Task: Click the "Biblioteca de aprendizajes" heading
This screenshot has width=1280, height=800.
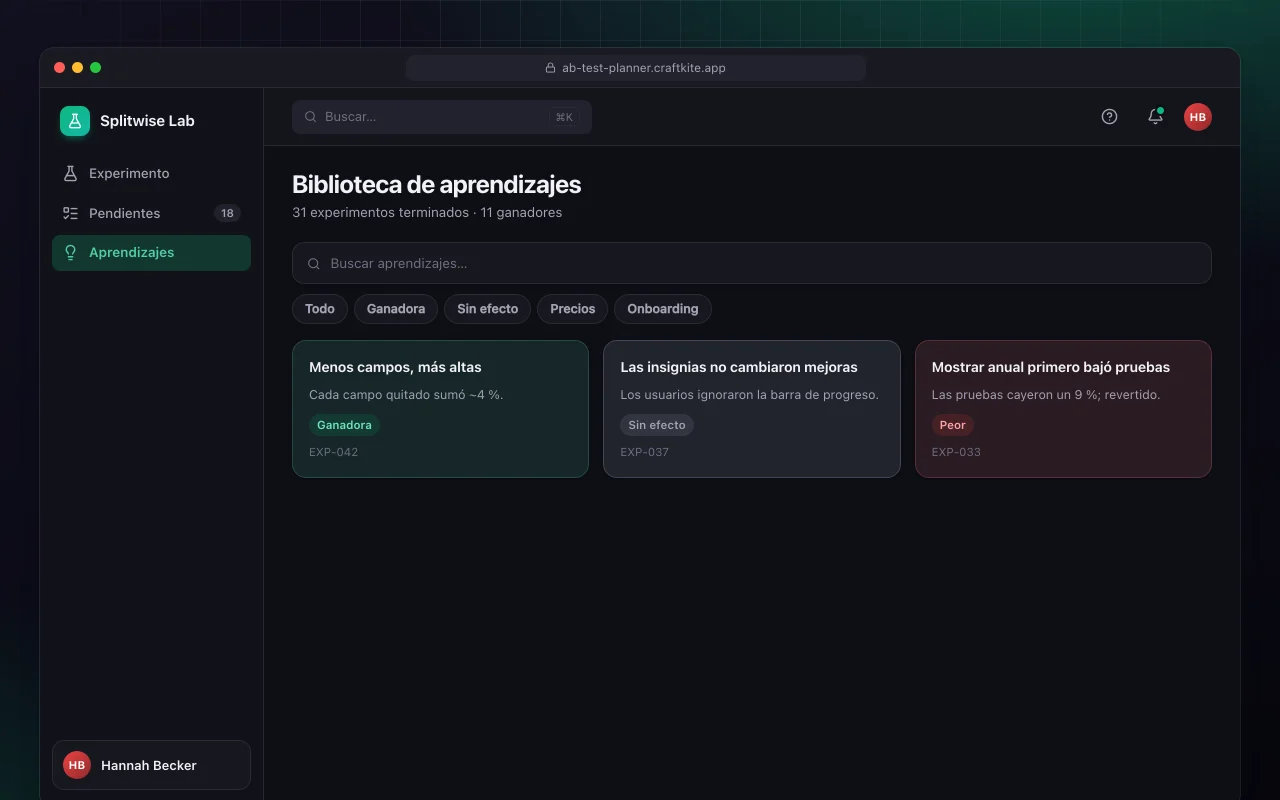Action: 436,184
